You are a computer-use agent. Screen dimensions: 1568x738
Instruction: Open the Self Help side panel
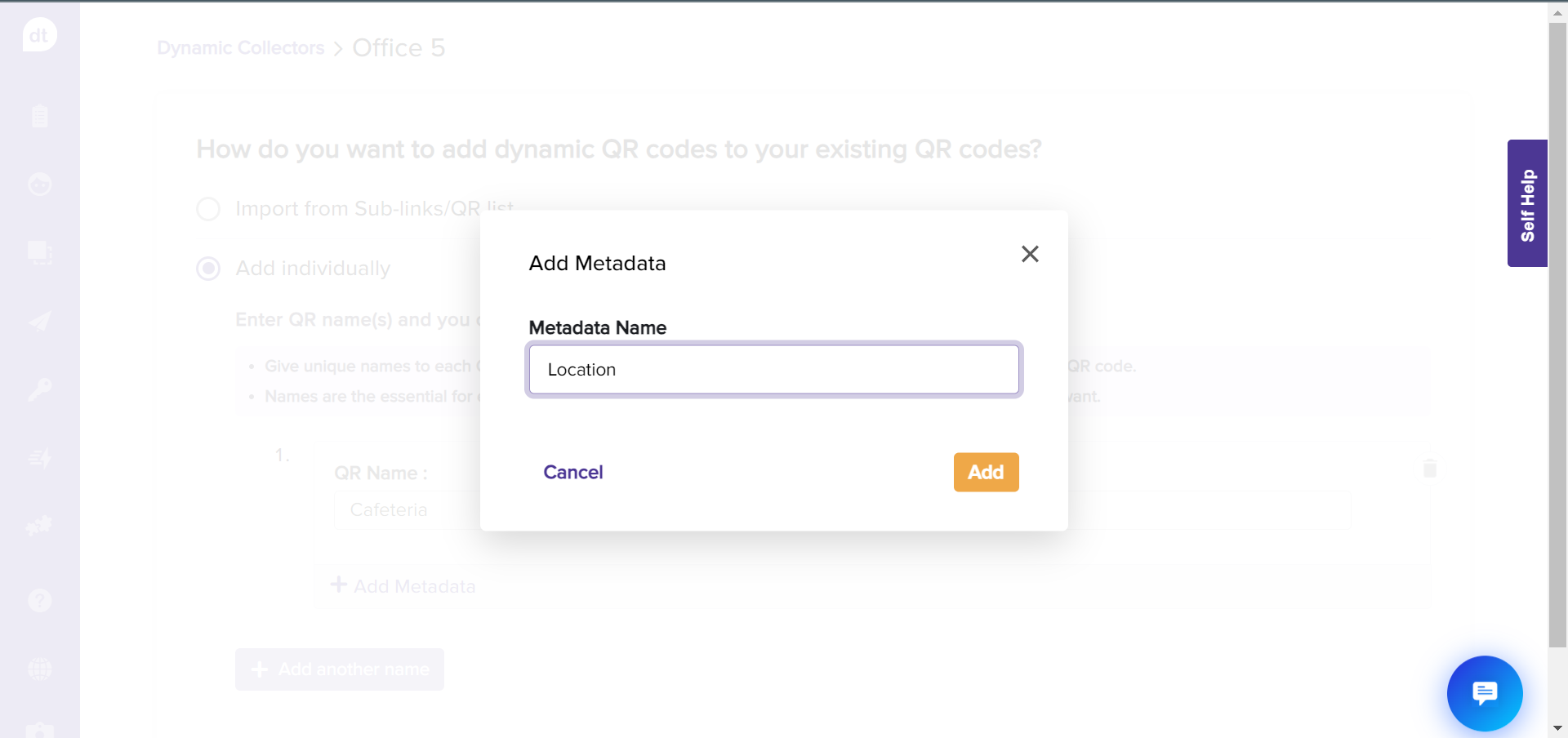coord(1527,204)
